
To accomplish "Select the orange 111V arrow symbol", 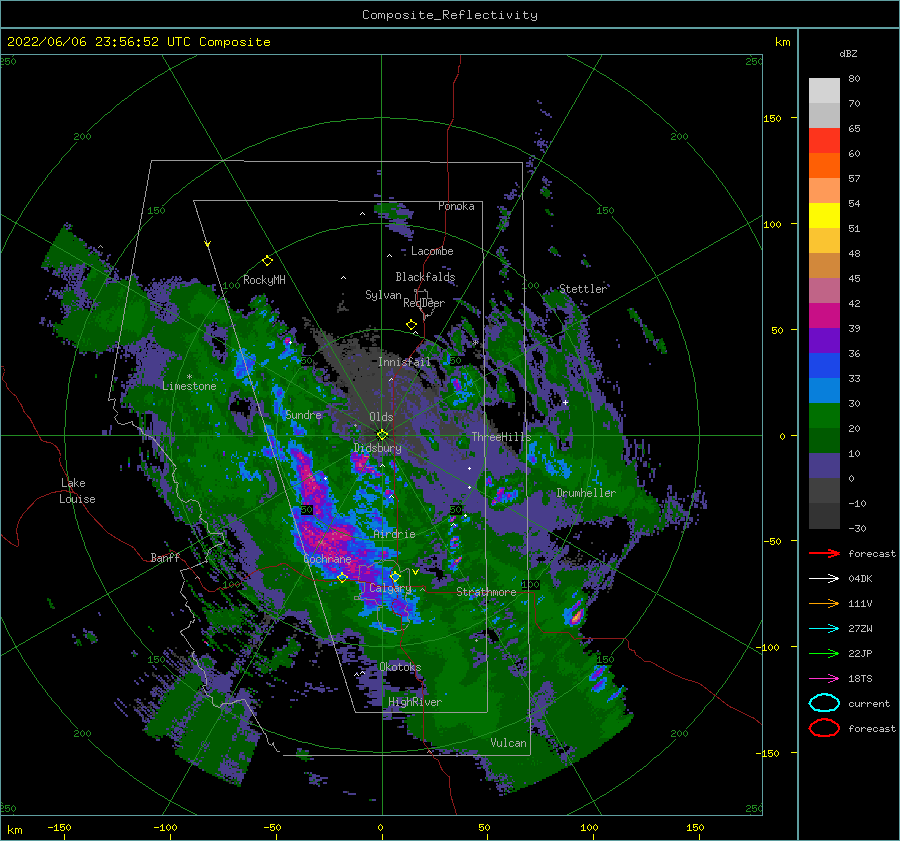I will pyautogui.click(x=824, y=603).
